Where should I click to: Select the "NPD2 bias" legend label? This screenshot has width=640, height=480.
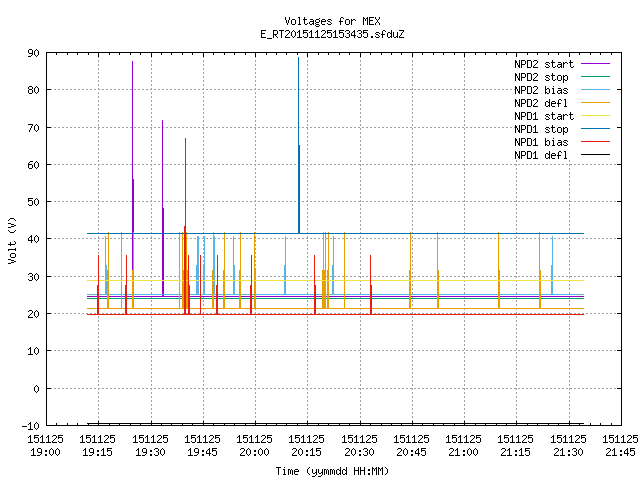(541, 90)
